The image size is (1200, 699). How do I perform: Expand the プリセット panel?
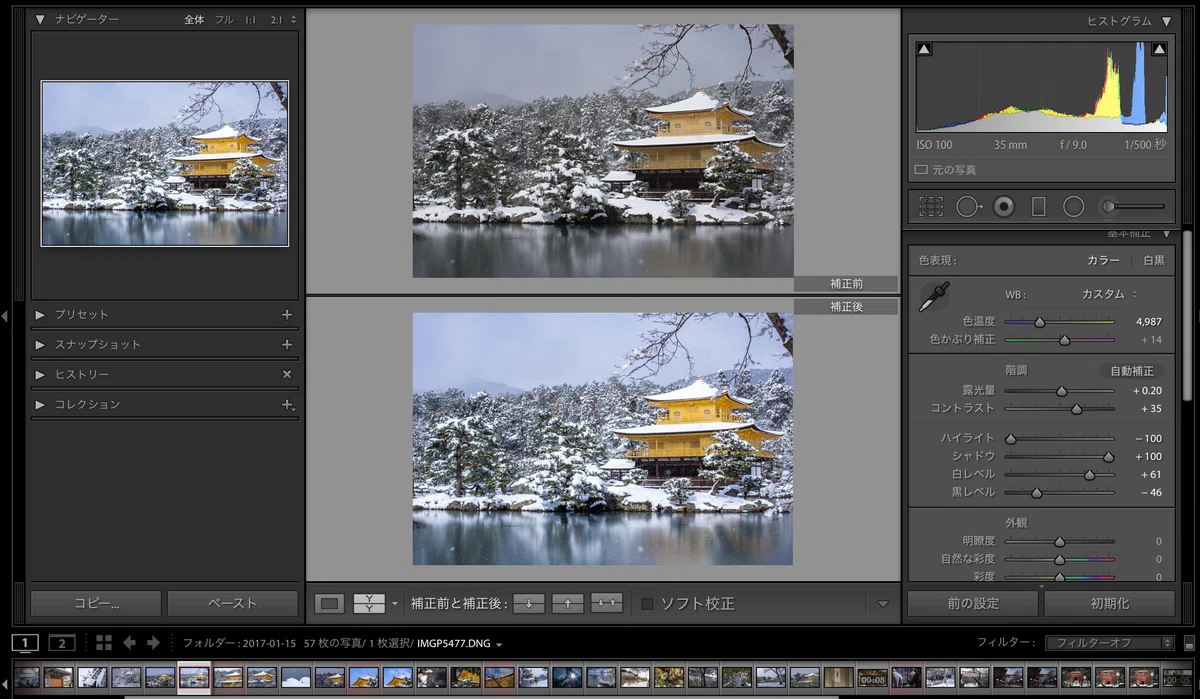[x=41, y=314]
